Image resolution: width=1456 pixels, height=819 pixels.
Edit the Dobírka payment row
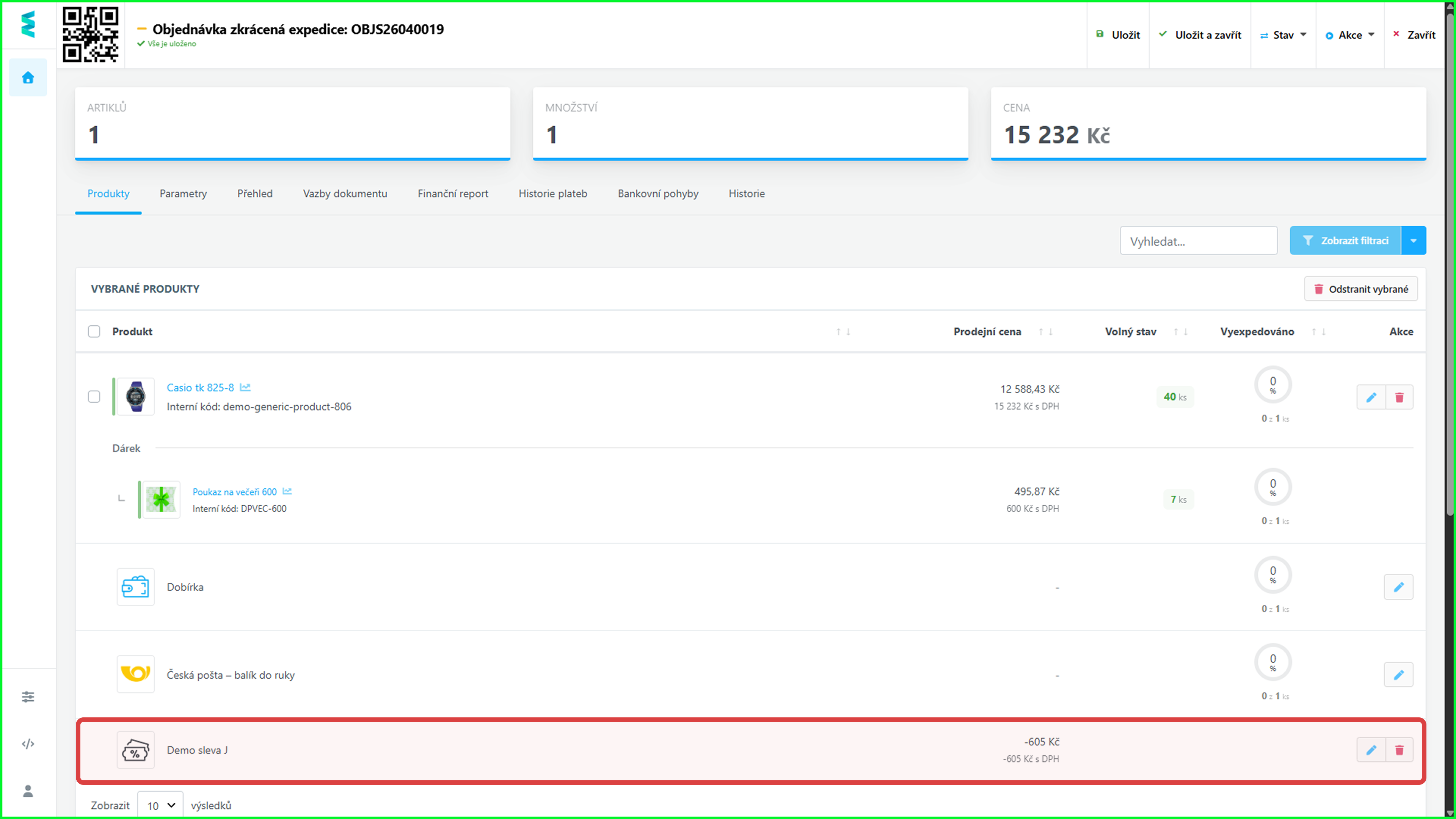coord(1398,587)
